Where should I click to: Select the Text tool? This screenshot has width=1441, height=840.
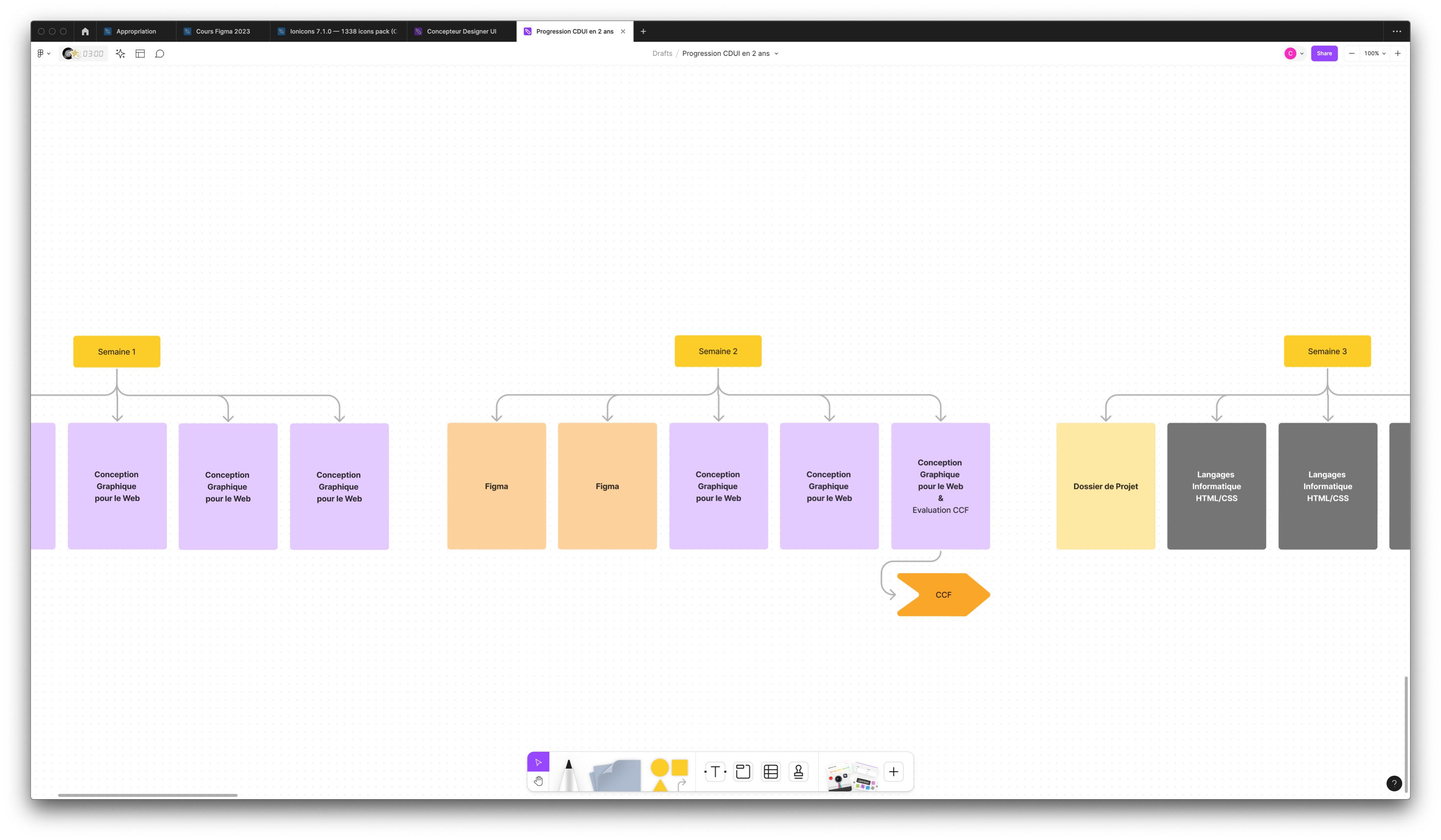pyautogui.click(x=715, y=772)
